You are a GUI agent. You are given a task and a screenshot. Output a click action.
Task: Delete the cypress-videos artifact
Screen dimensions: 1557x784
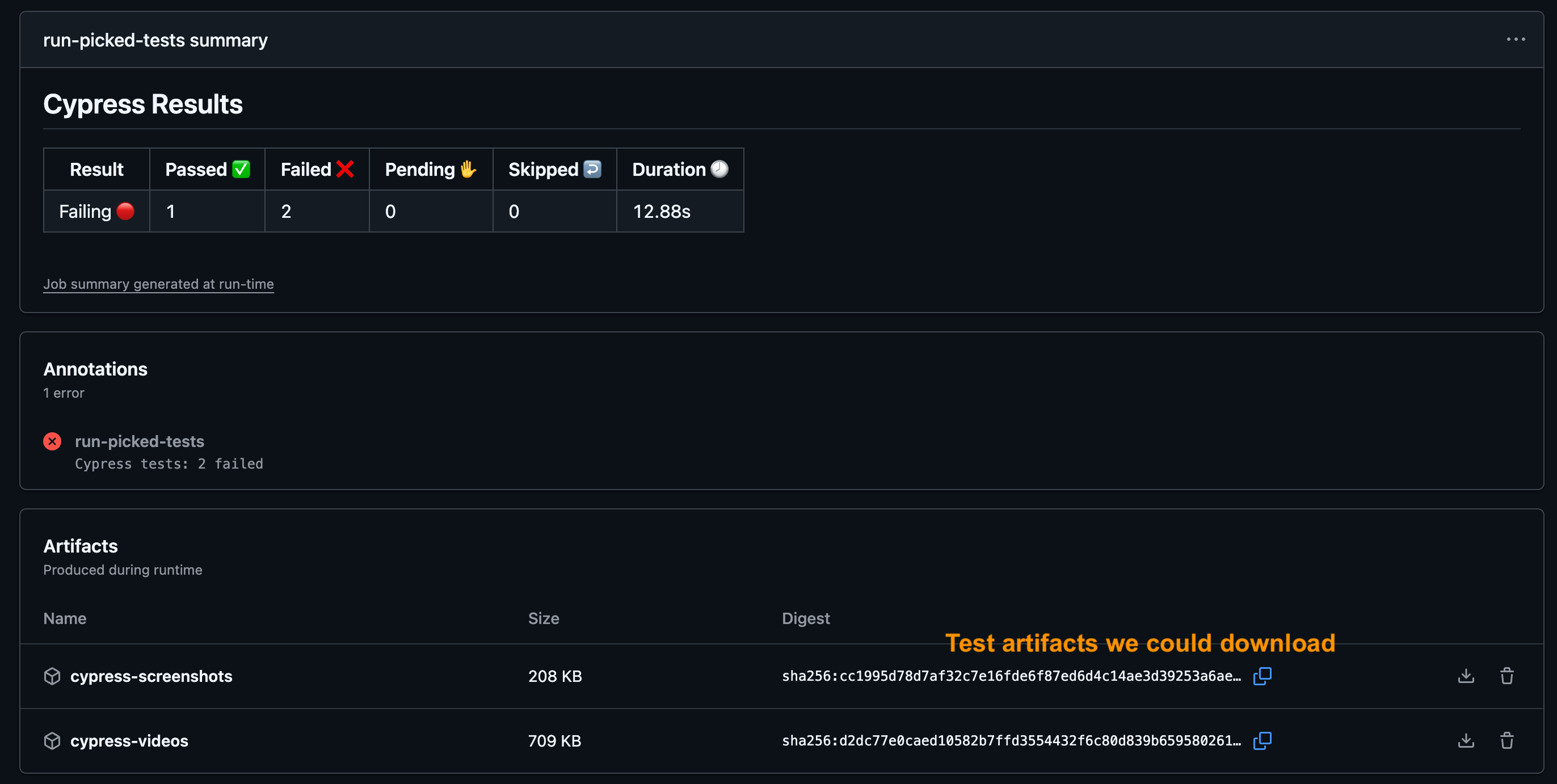pos(1507,740)
